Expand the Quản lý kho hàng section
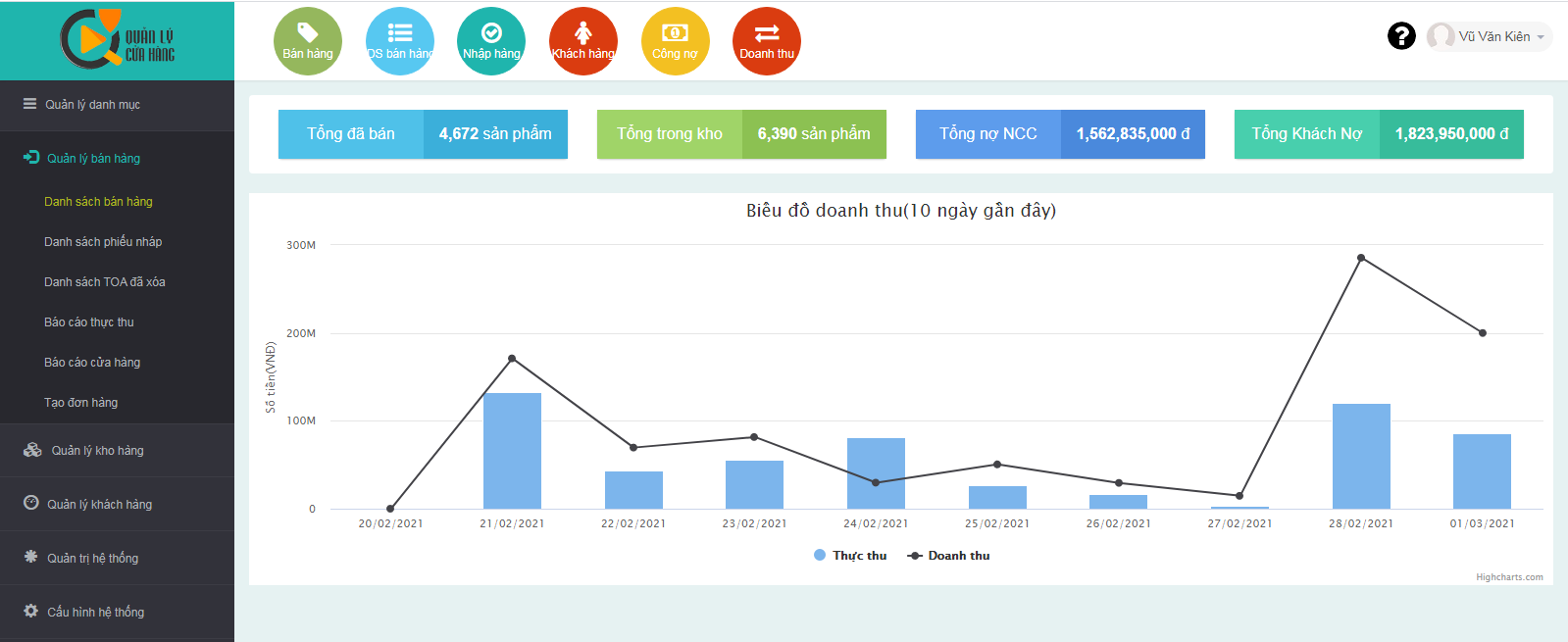Screen dimensions: 1568x642 [x=97, y=451]
